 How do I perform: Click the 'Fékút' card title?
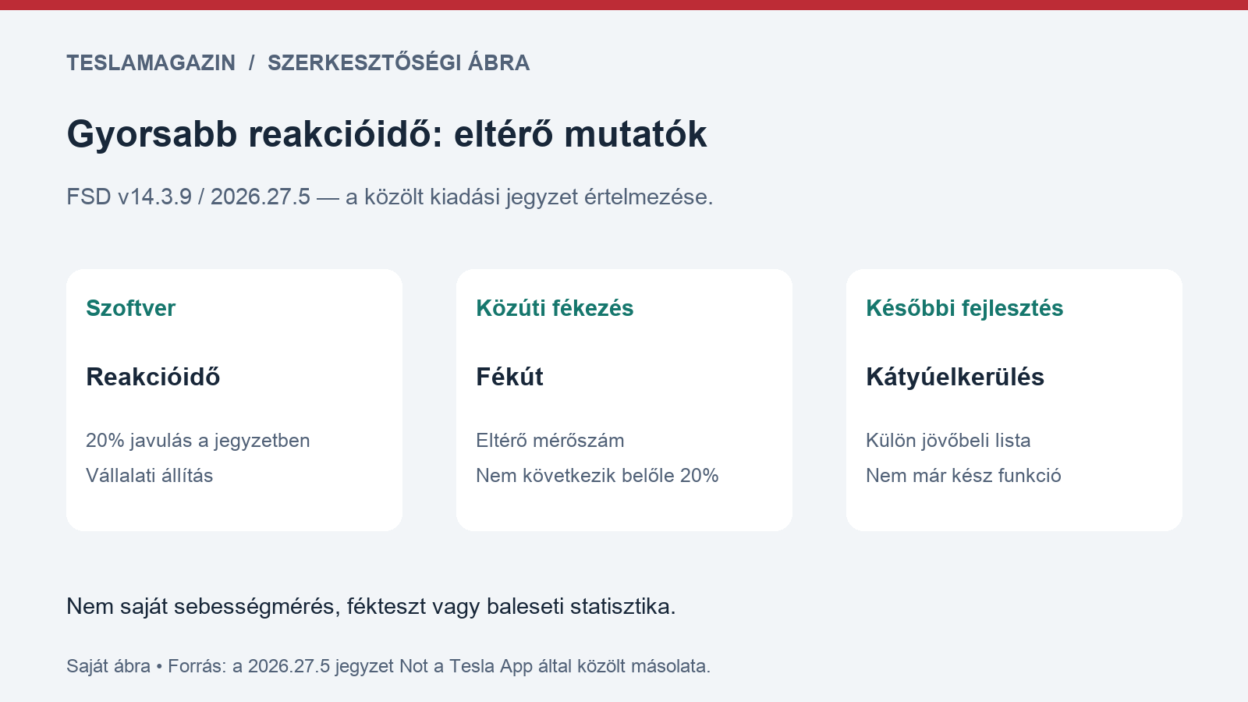pos(510,377)
